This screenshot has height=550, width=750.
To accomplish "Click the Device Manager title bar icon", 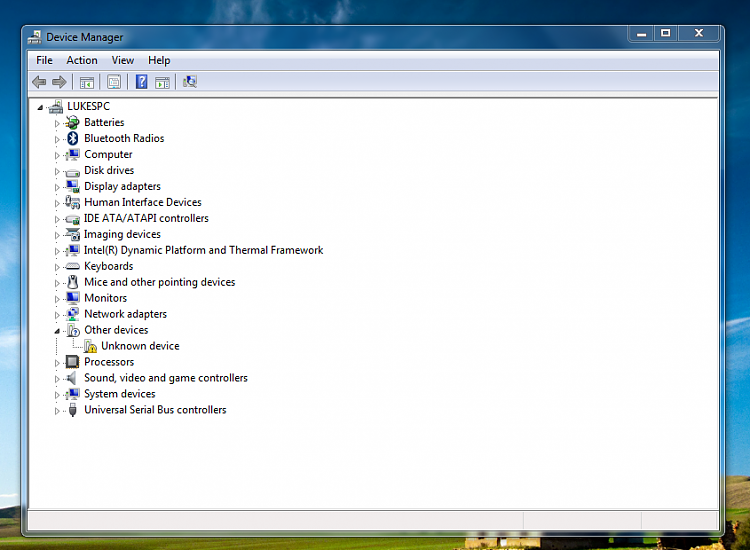I will pos(34,37).
